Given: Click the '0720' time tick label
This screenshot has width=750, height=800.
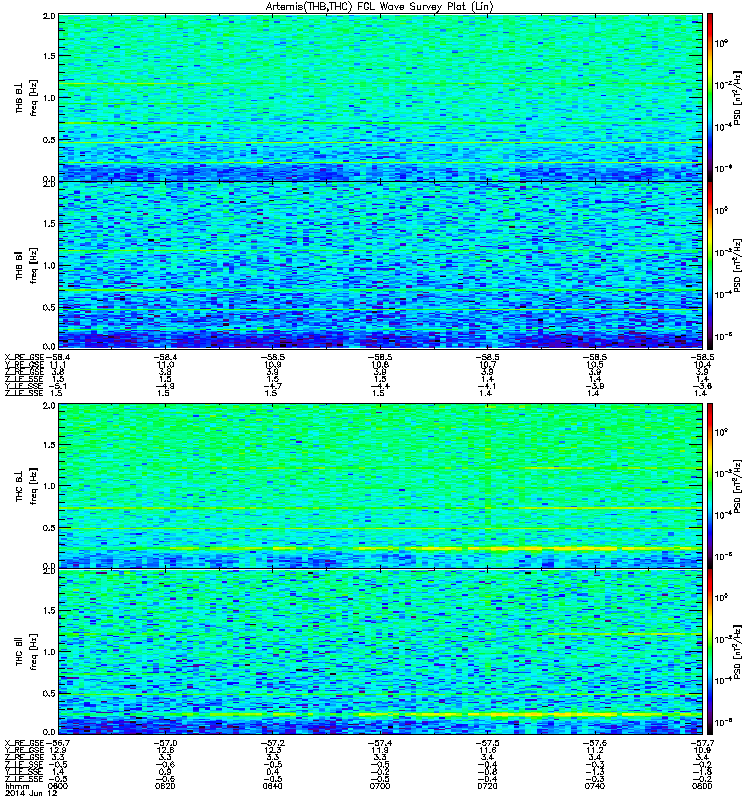Looking at the screenshot, I should pyautogui.click(x=487, y=786).
